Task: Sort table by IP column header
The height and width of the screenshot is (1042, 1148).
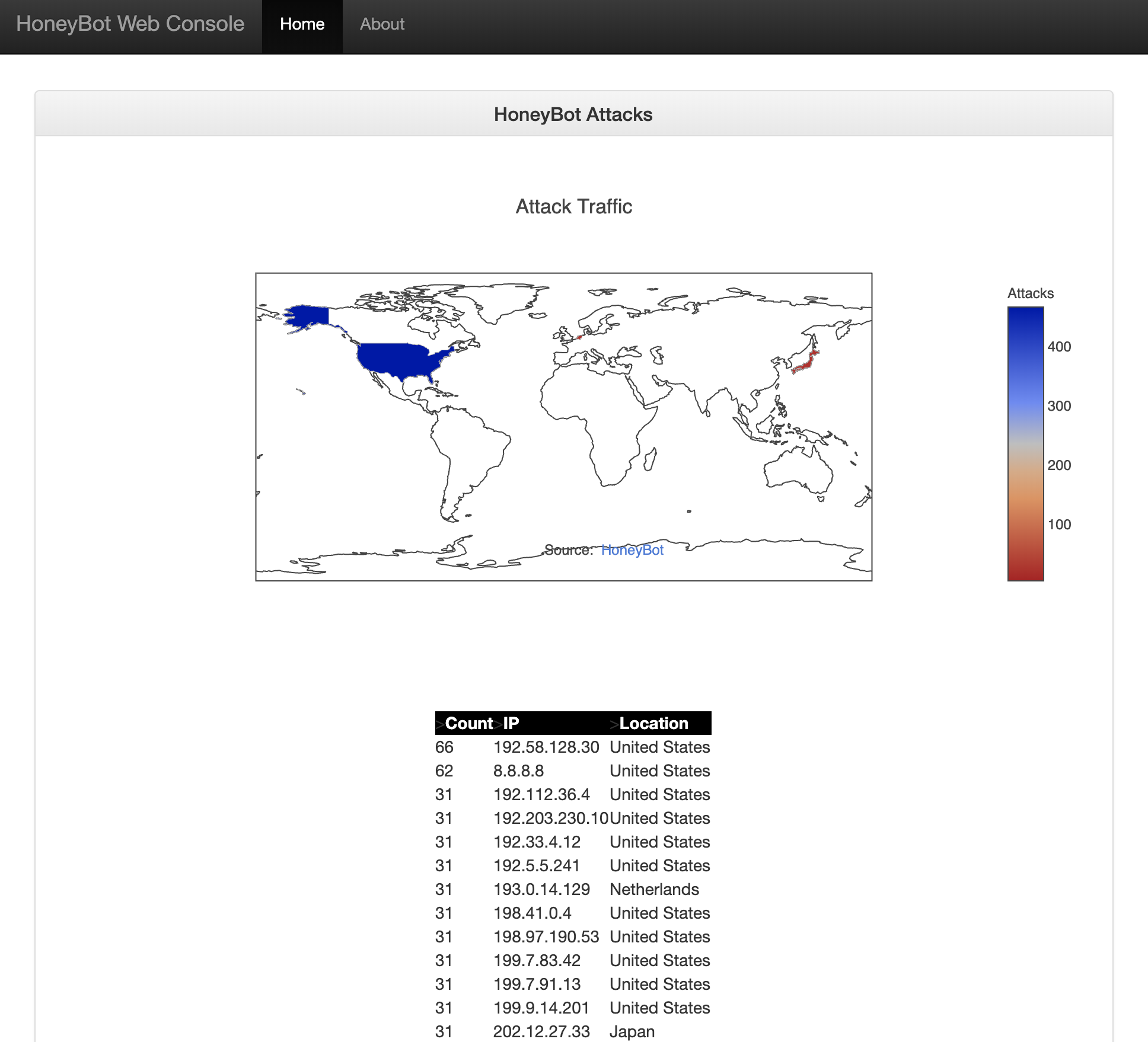Action: tap(511, 723)
